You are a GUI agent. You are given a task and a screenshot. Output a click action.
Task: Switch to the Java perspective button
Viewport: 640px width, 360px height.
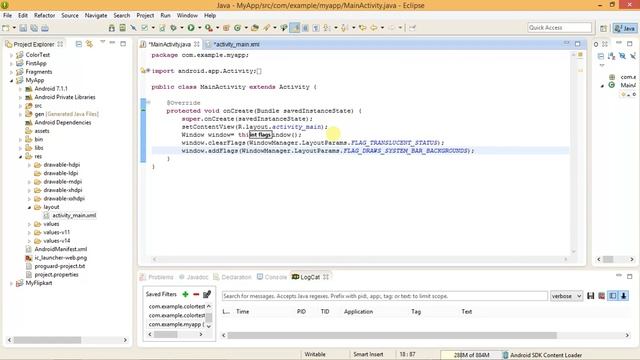(x=625, y=28)
